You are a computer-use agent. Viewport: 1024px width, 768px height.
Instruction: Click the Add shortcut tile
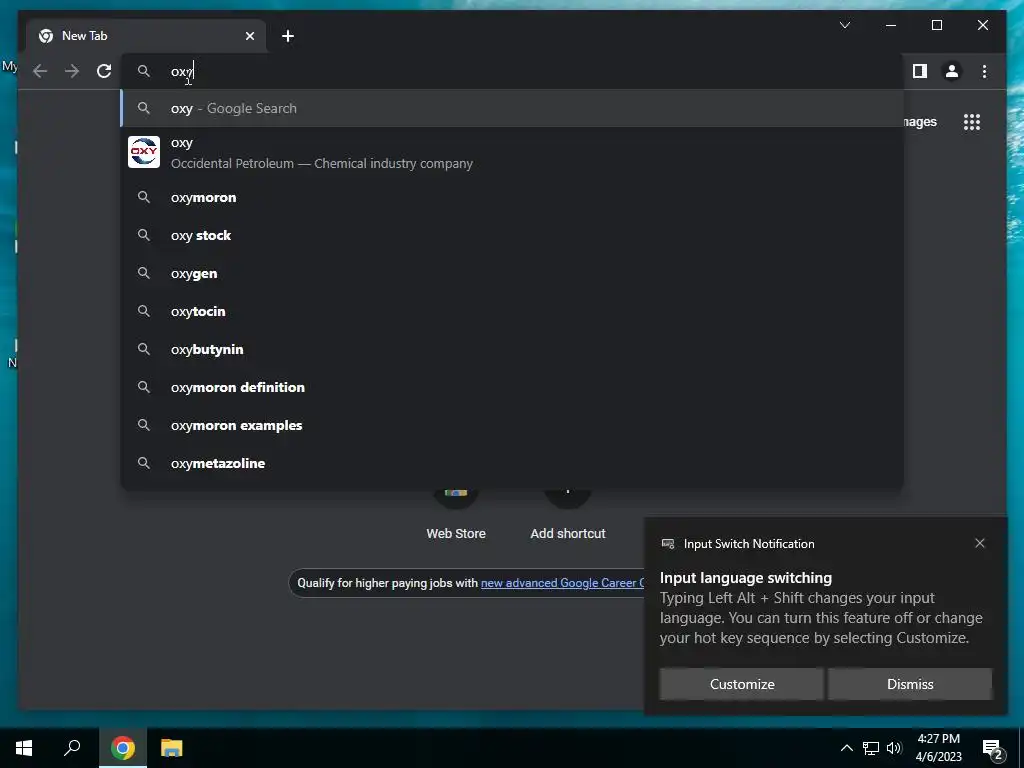click(x=568, y=516)
